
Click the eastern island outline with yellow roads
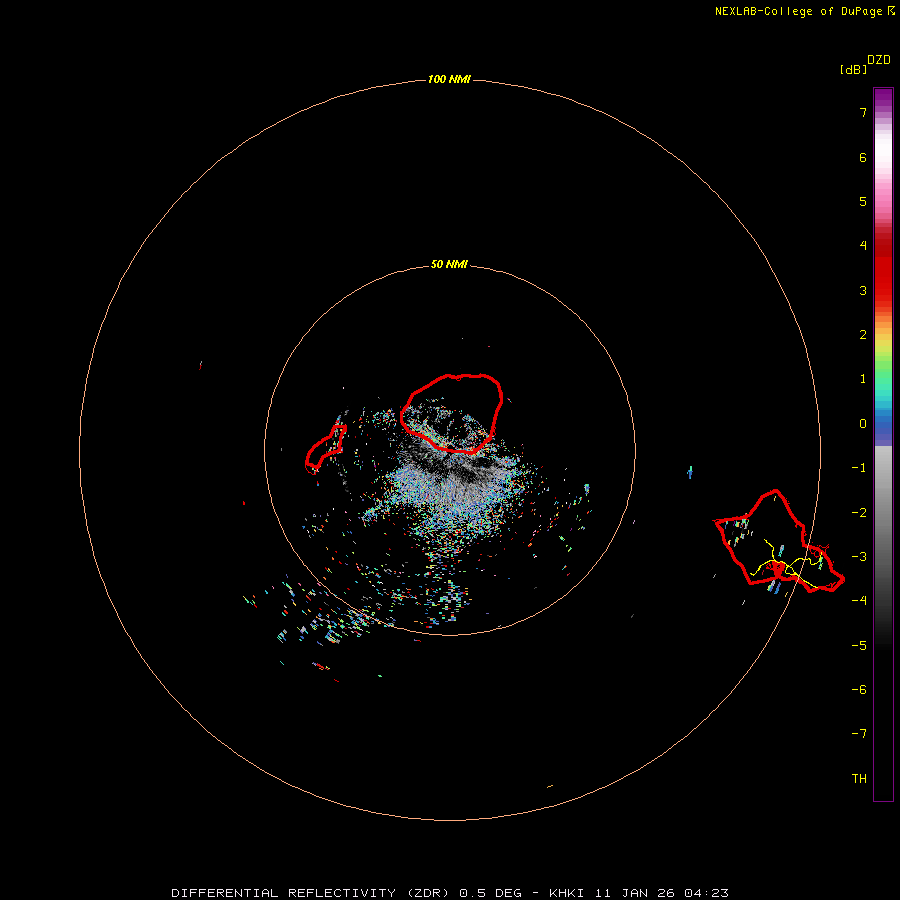(x=779, y=542)
